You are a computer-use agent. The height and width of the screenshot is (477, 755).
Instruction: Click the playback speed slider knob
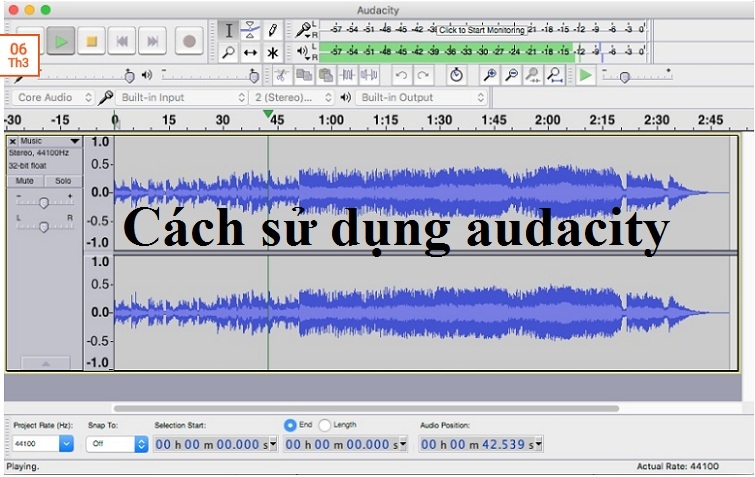pos(625,77)
